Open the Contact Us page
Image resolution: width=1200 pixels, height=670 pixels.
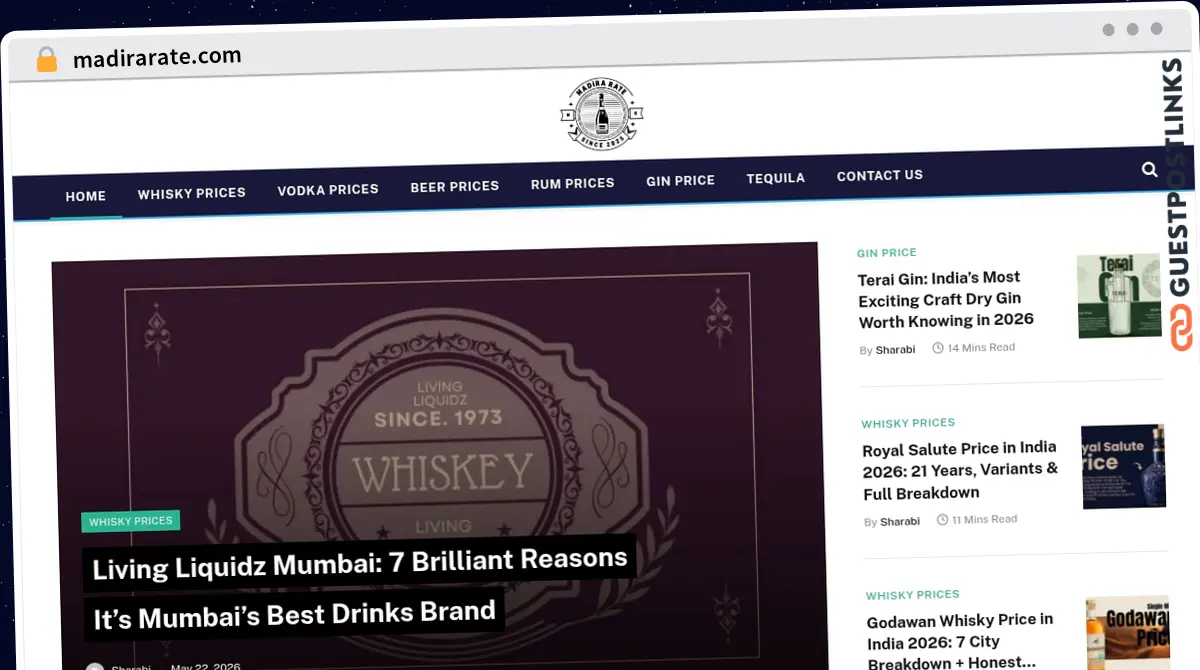(880, 175)
